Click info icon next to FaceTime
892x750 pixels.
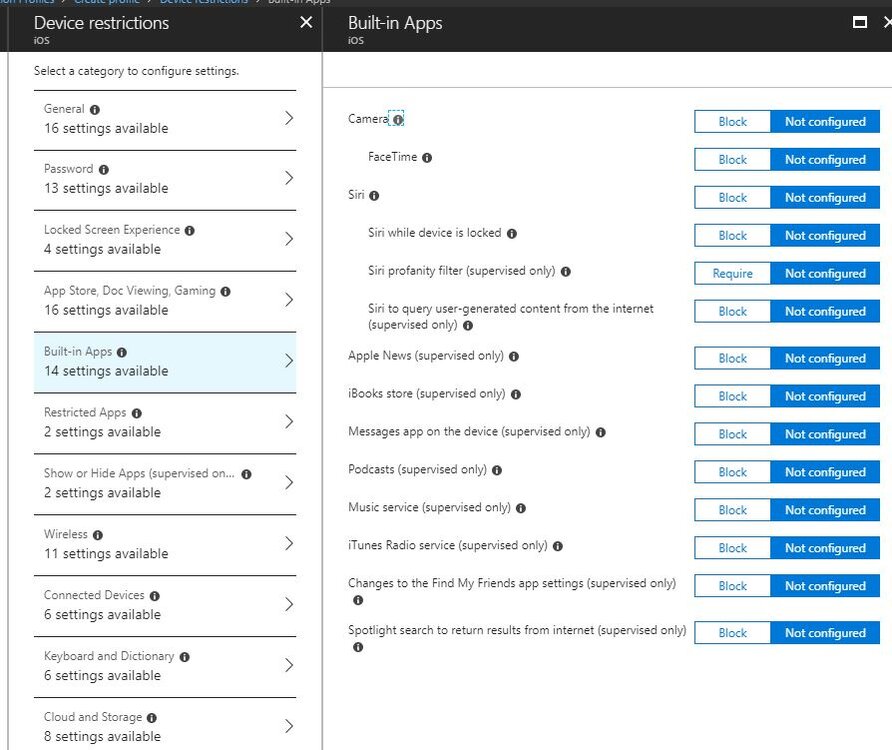pyautogui.click(x=427, y=158)
